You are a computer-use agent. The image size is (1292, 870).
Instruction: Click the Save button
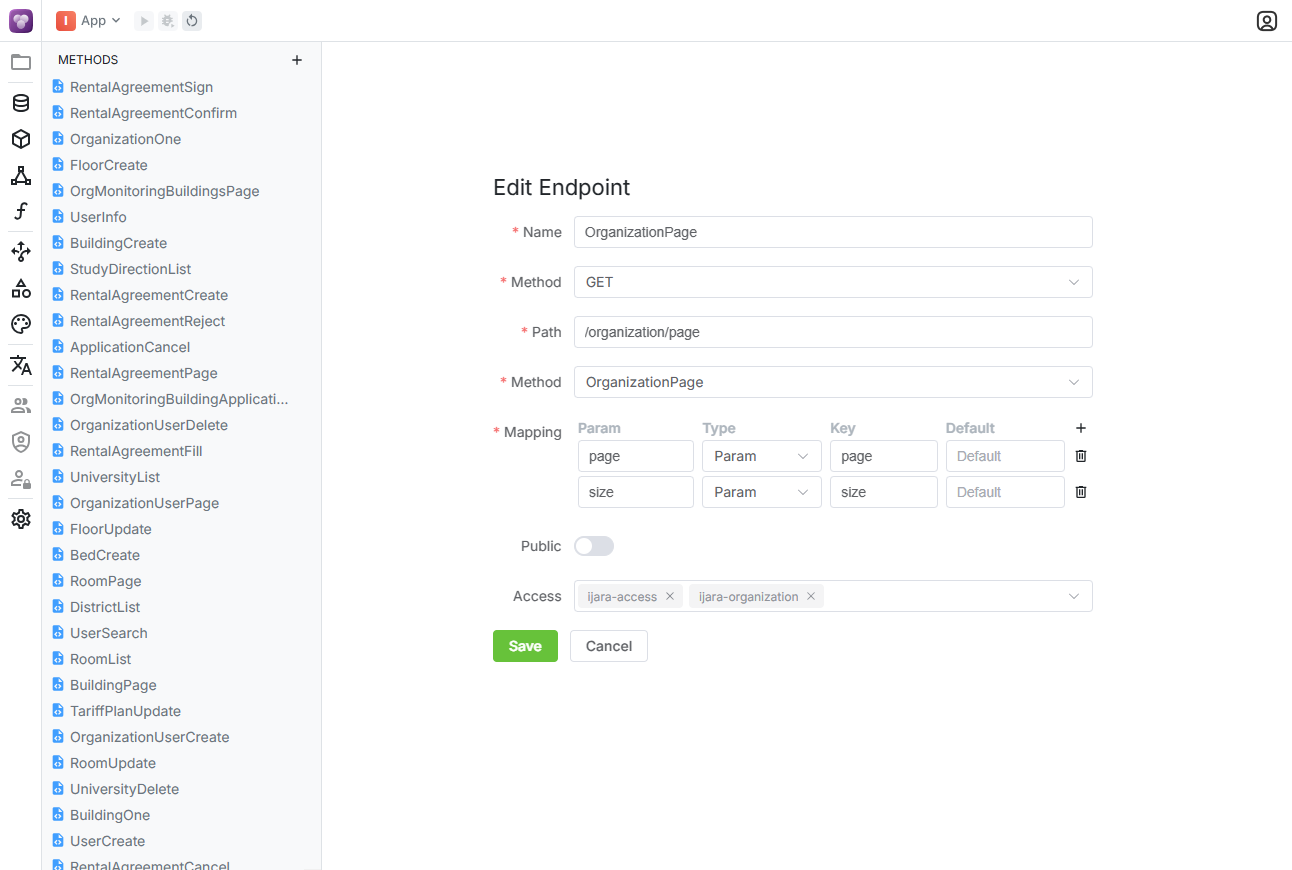pos(525,646)
